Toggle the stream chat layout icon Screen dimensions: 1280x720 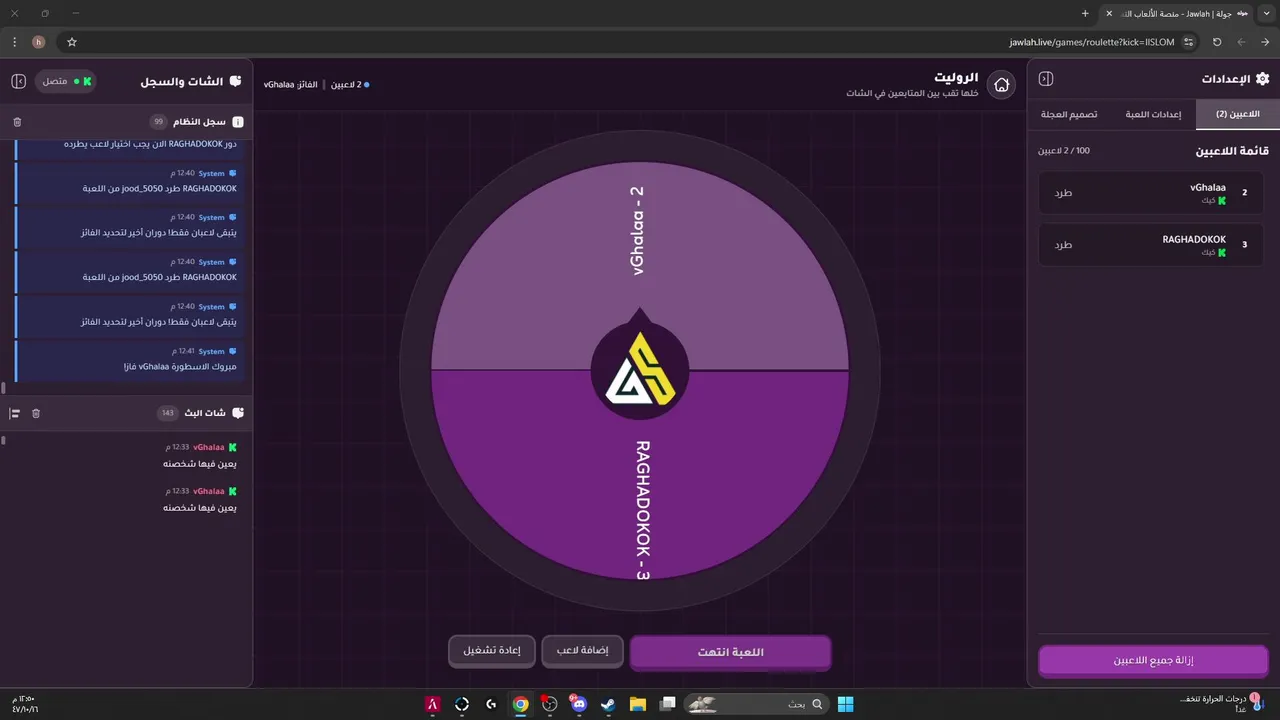click(15, 413)
